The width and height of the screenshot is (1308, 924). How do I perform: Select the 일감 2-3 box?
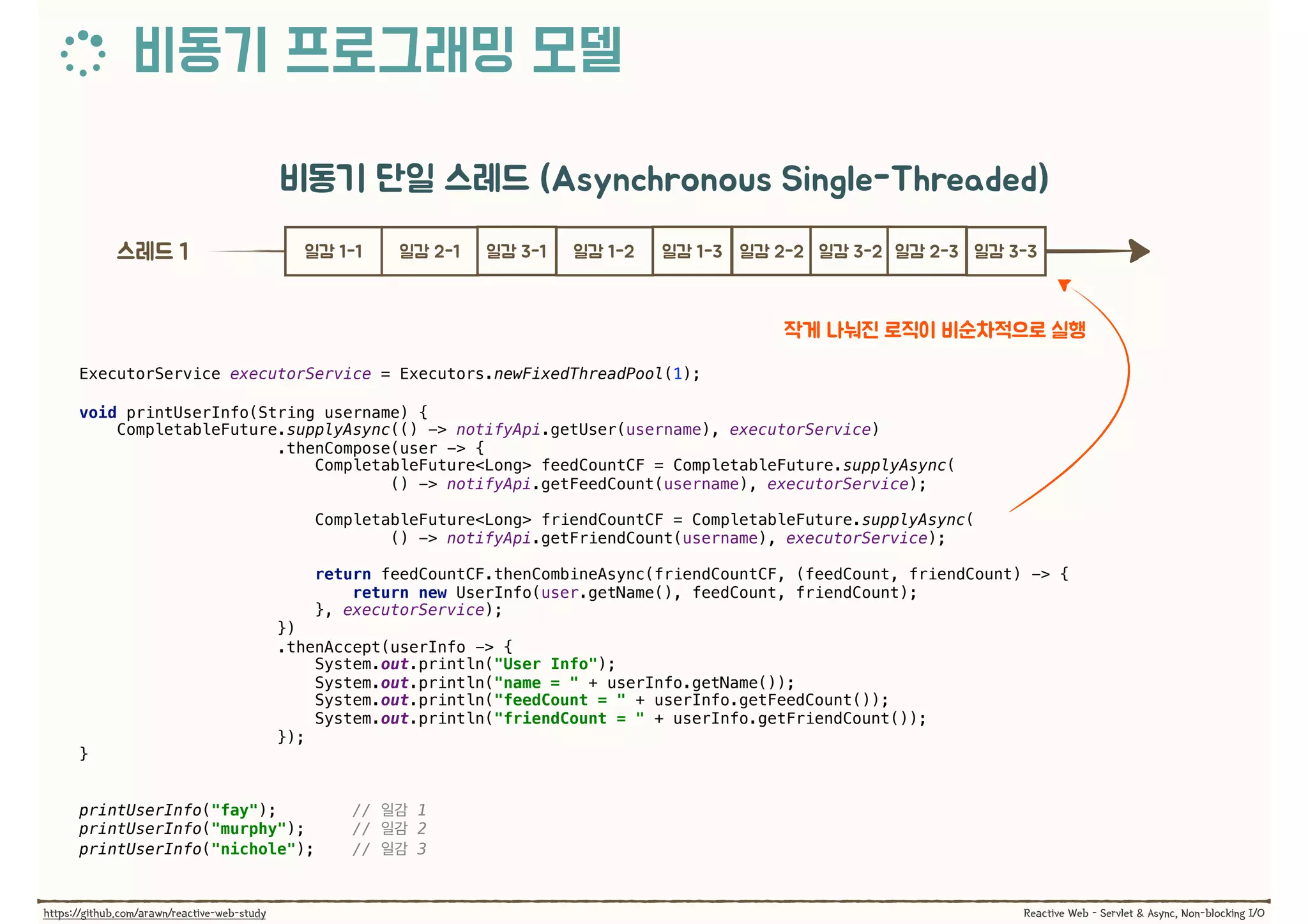pyautogui.click(x=927, y=251)
